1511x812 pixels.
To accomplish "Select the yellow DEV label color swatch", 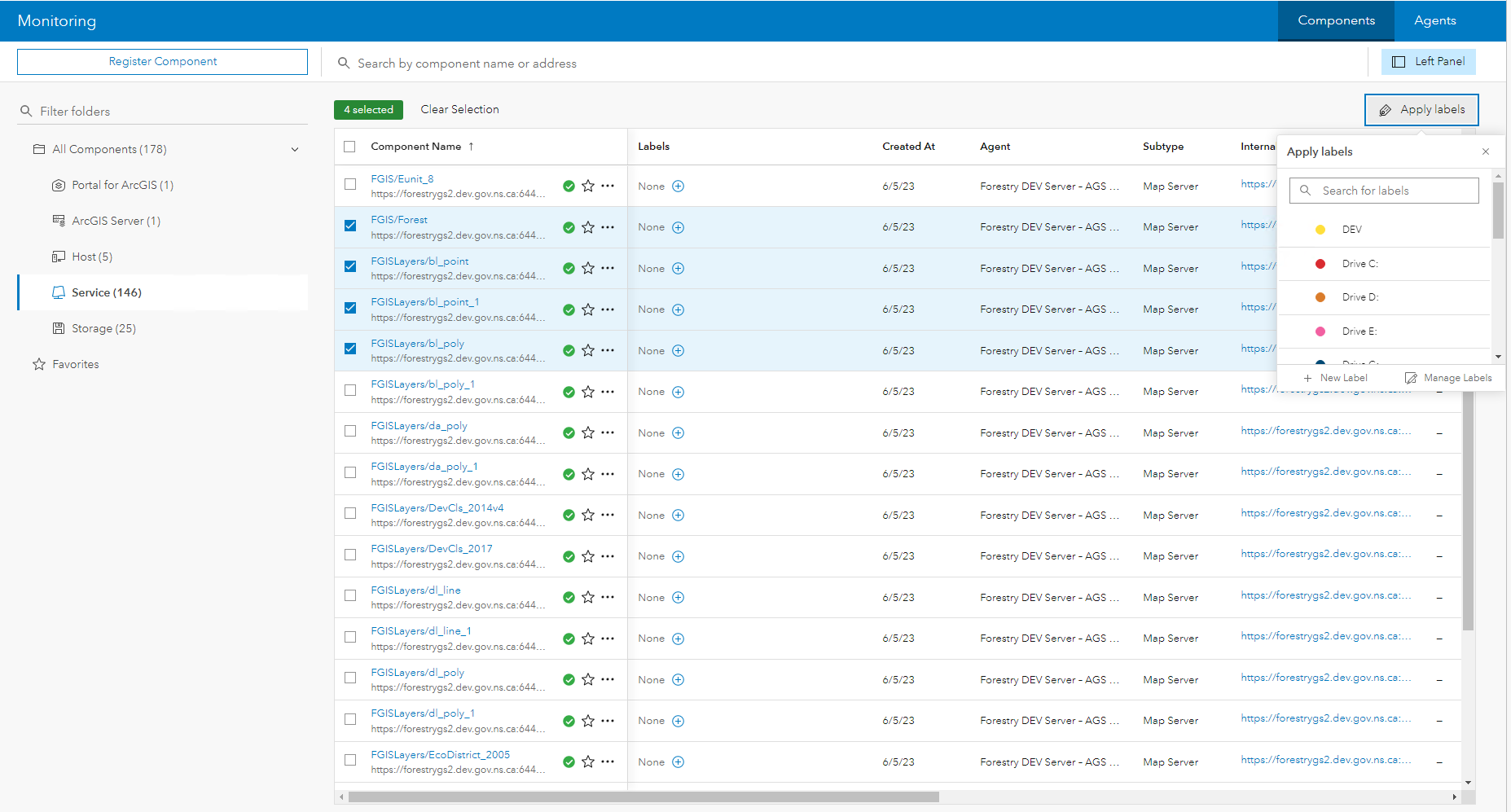I will click(1320, 229).
